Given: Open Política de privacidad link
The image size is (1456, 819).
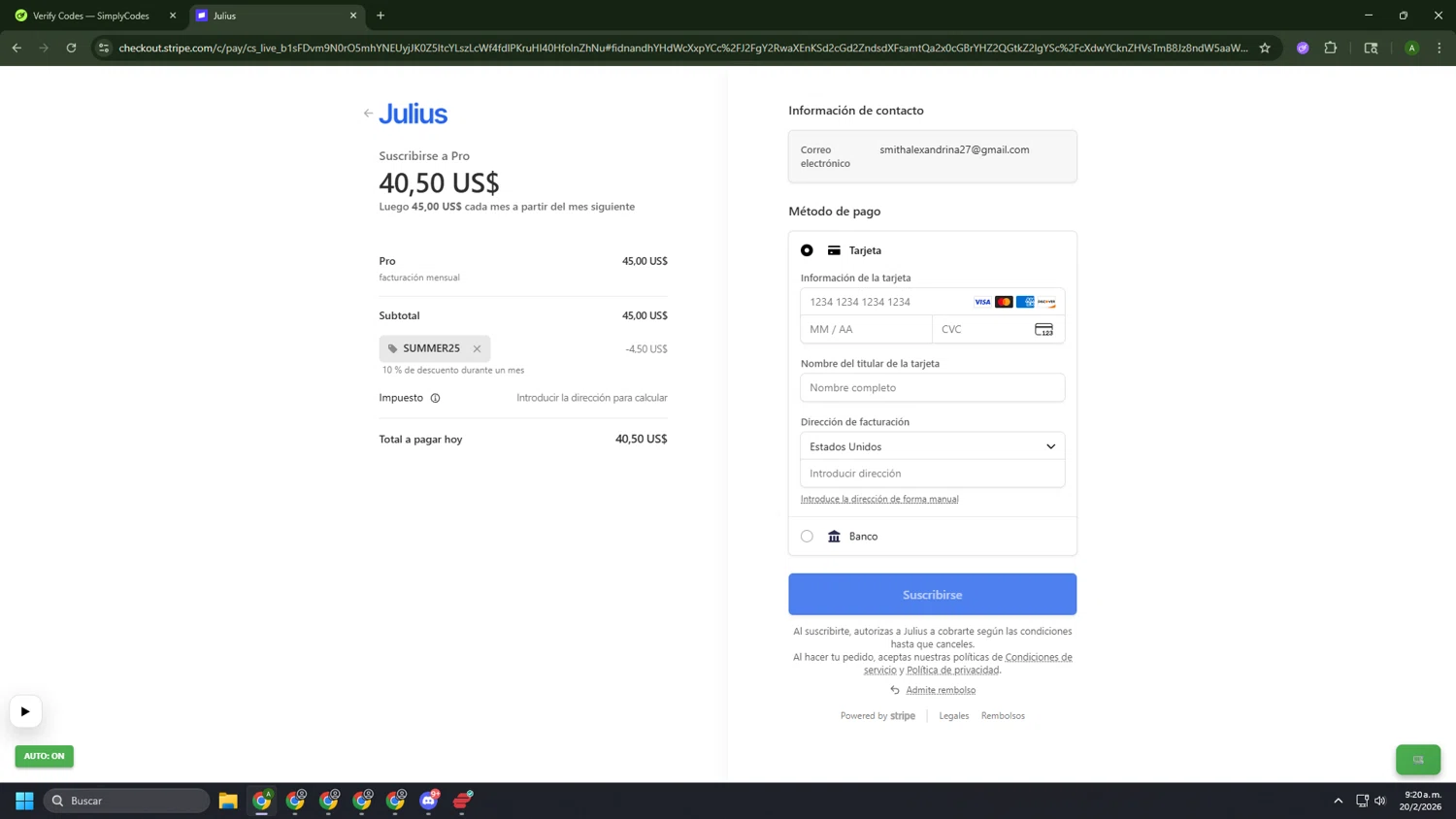Looking at the screenshot, I should [x=952, y=670].
